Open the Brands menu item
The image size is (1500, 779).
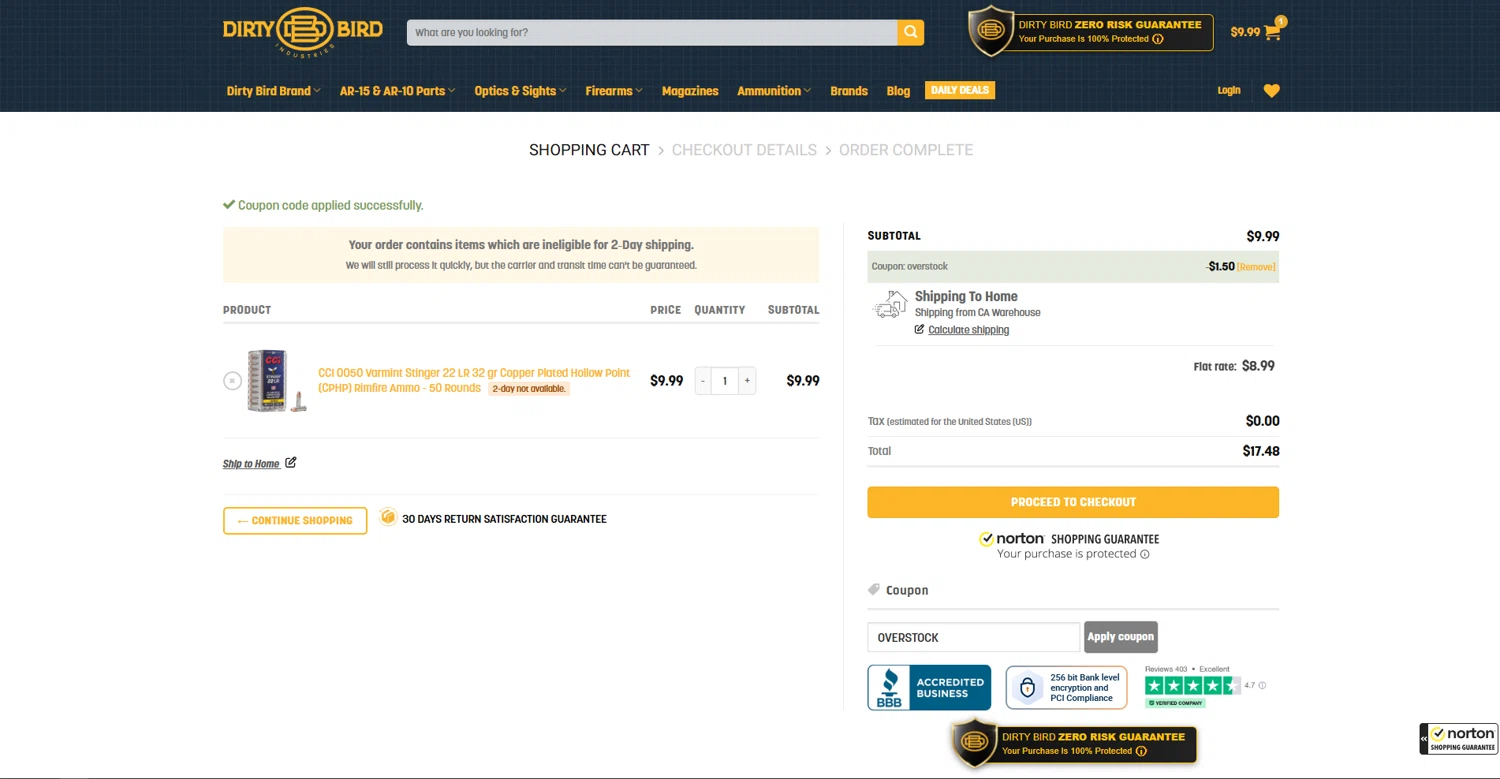point(849,91)
